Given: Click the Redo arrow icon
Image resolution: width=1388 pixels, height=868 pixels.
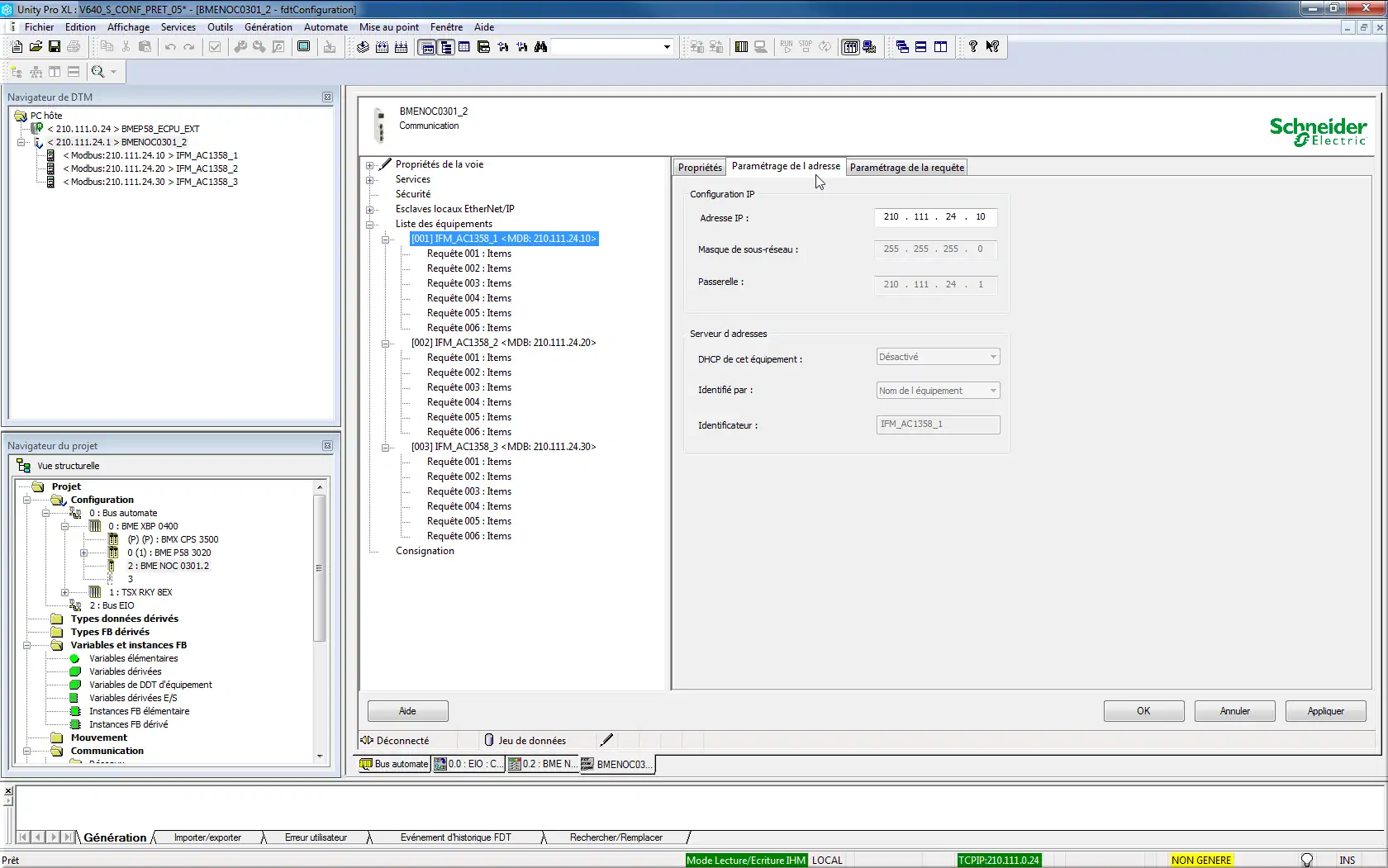Looking at the screenshot, I should [189, 47].
